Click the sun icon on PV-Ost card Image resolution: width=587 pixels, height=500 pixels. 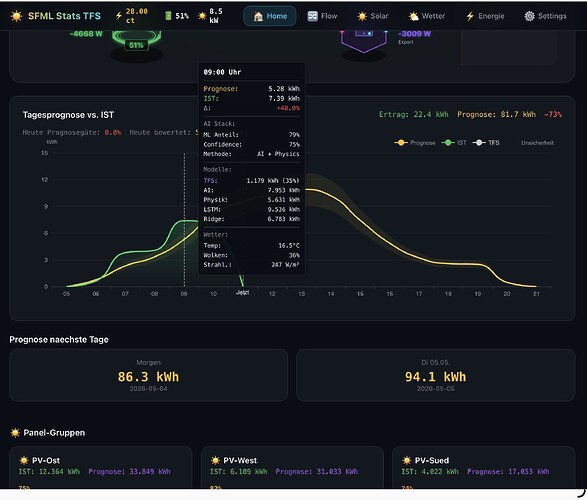coord(24,460)
